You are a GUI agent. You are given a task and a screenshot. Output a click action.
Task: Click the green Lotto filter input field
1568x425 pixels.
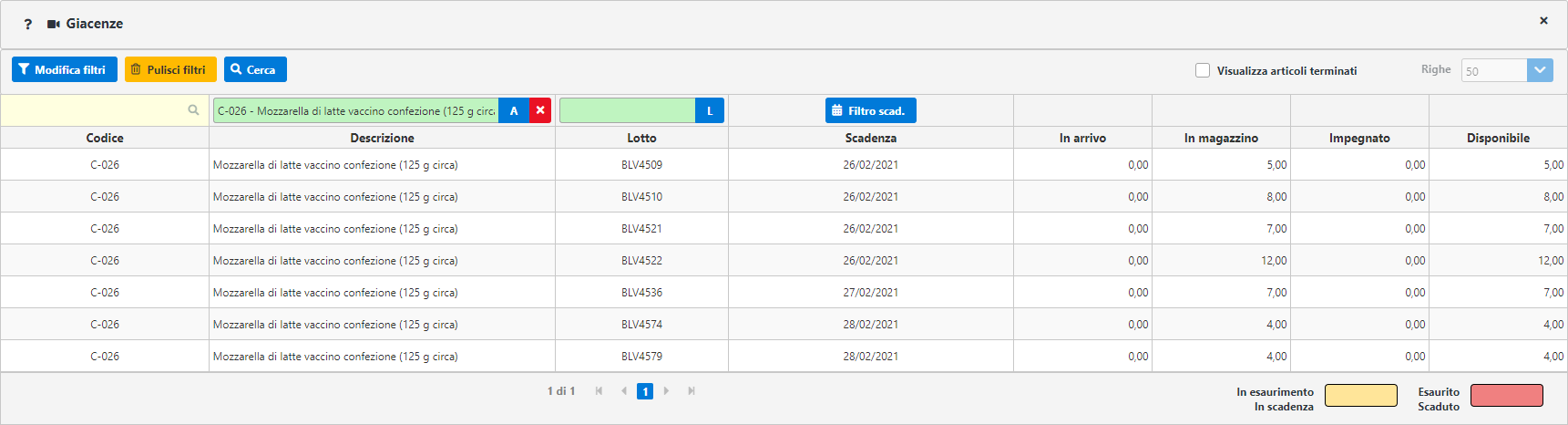pos(627,110)
